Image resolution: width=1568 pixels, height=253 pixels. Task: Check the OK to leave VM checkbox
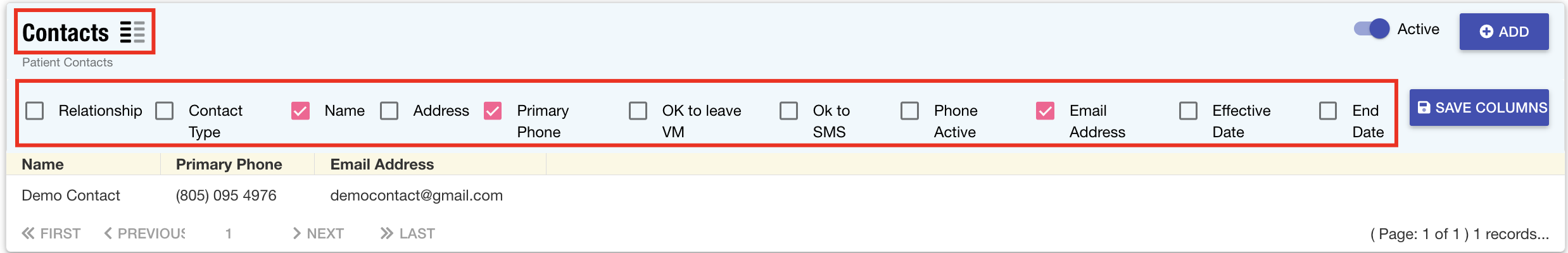[x=638, y=111]
